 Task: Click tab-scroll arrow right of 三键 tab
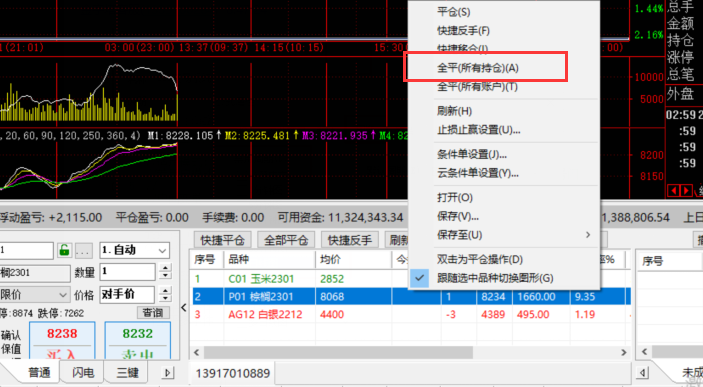(168, 373)
